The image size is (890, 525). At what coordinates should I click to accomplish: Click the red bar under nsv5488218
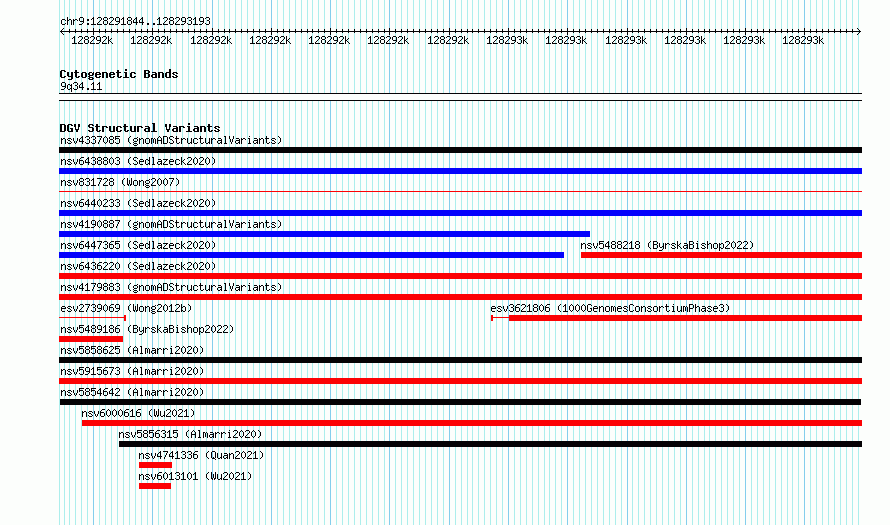(x=721, y=255)
